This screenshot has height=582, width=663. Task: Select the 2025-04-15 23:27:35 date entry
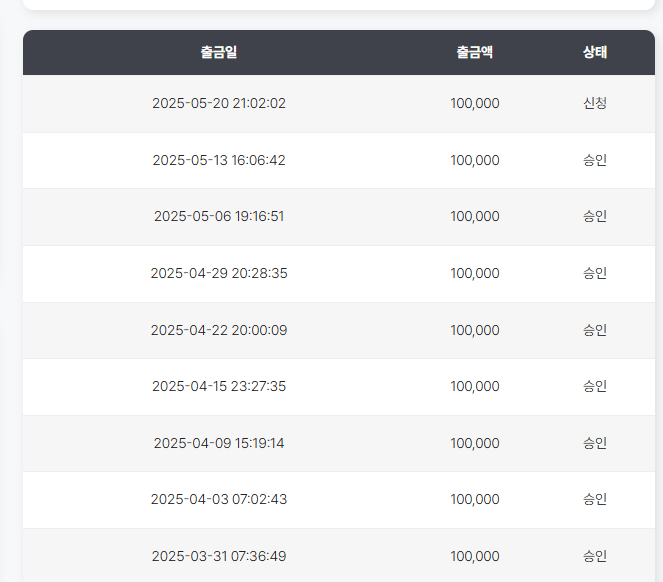219,387
